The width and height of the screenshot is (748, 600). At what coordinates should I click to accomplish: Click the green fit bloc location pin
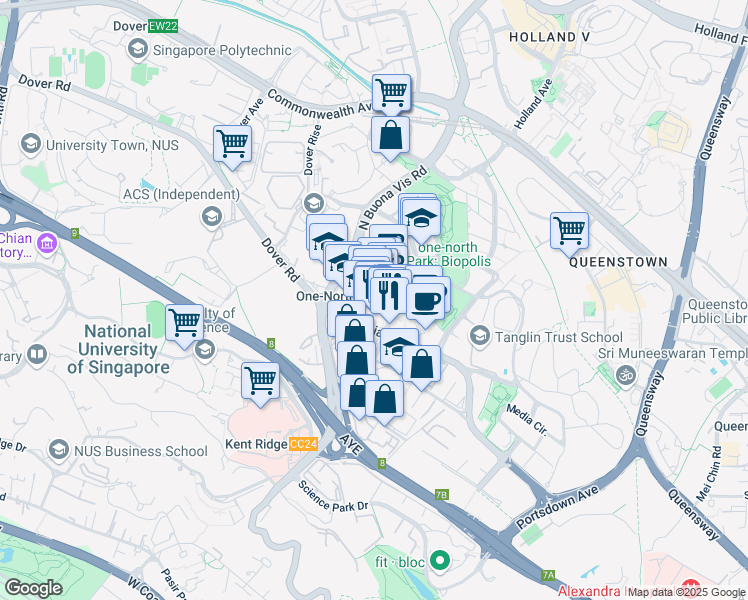(440, 561)
